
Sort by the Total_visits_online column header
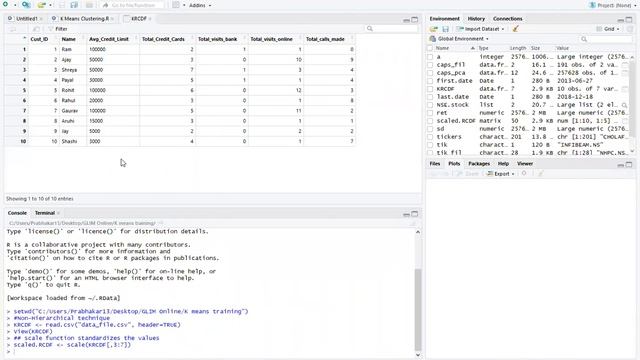click(271, 39)
